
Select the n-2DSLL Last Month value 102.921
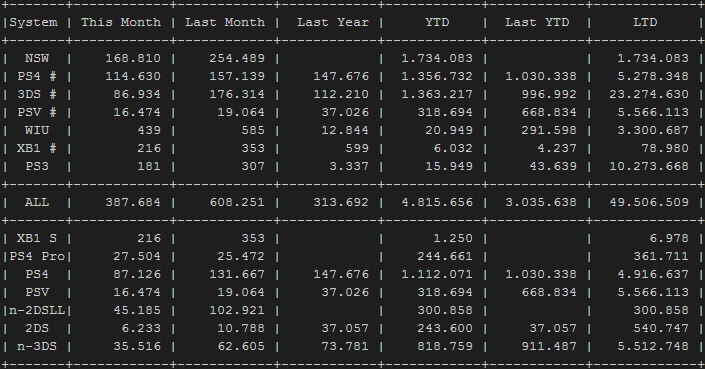(x=237, y=310)
